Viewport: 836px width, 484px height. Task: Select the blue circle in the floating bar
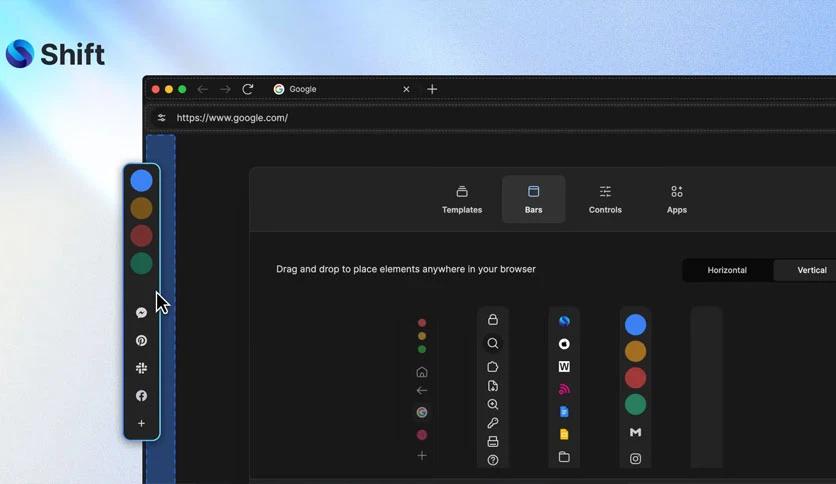[x=141, y=181]
